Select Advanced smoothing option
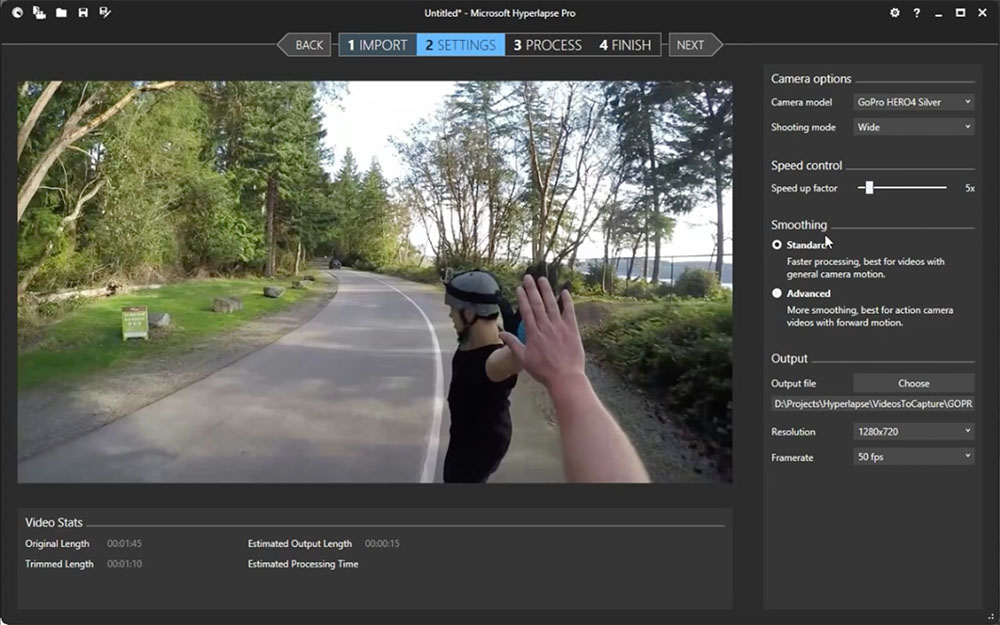The width and height of the screenshot is (1000, 625). click(x=777, y=294)
